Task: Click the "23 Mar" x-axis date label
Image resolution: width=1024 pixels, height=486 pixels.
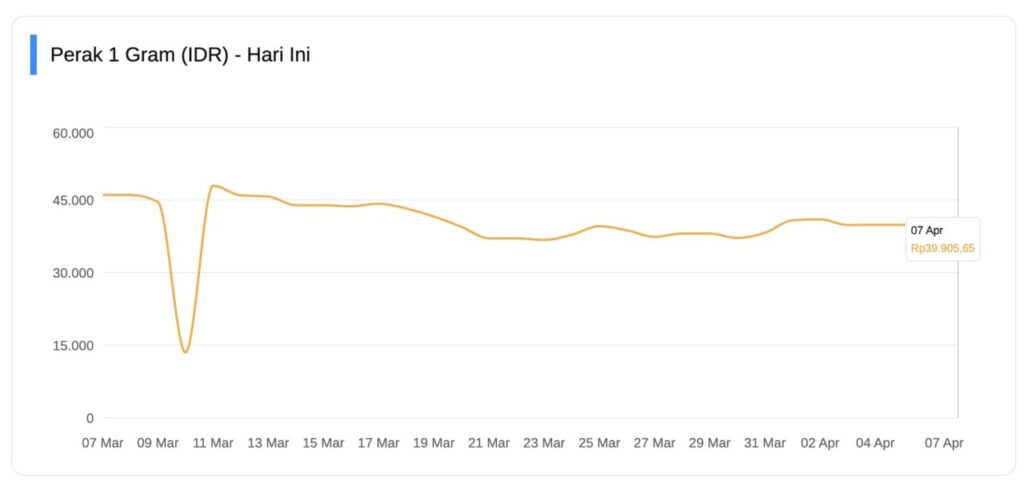Action: coord(544,442)
